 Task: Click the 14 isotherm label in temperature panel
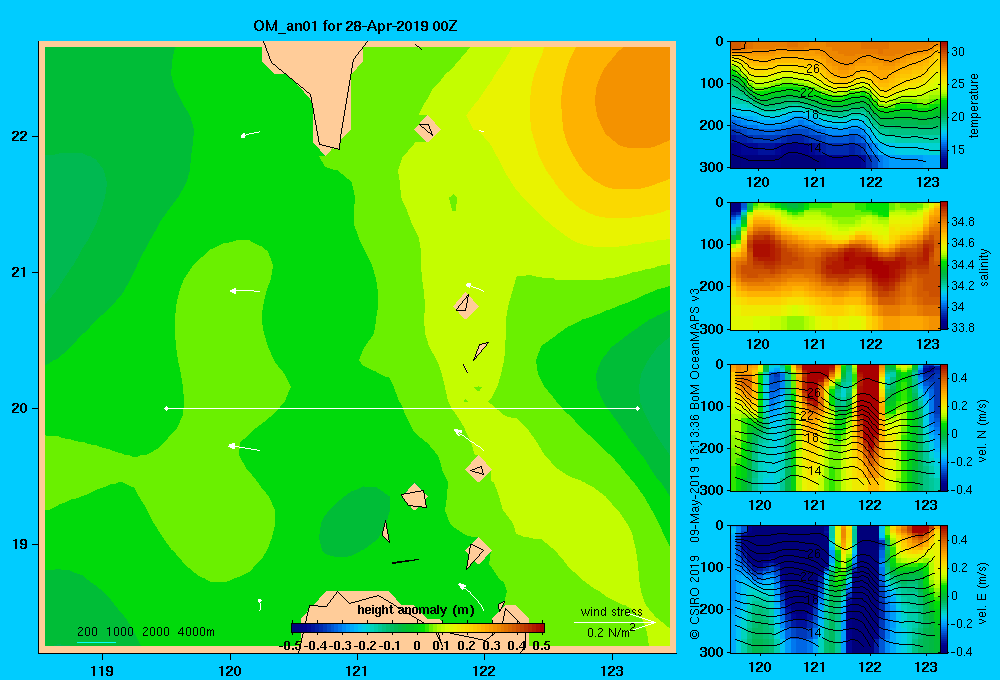814,148
